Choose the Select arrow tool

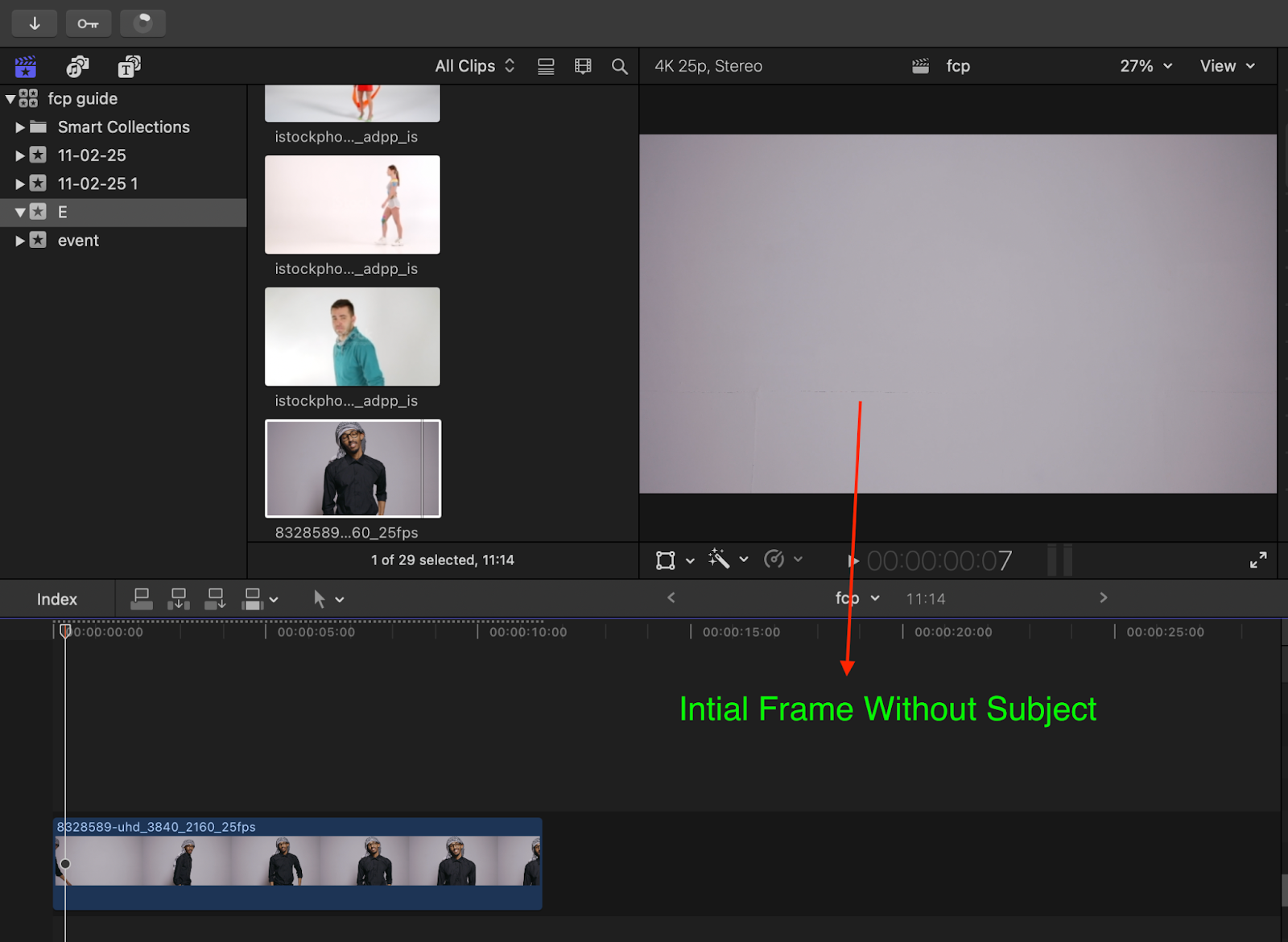[319, 599]
